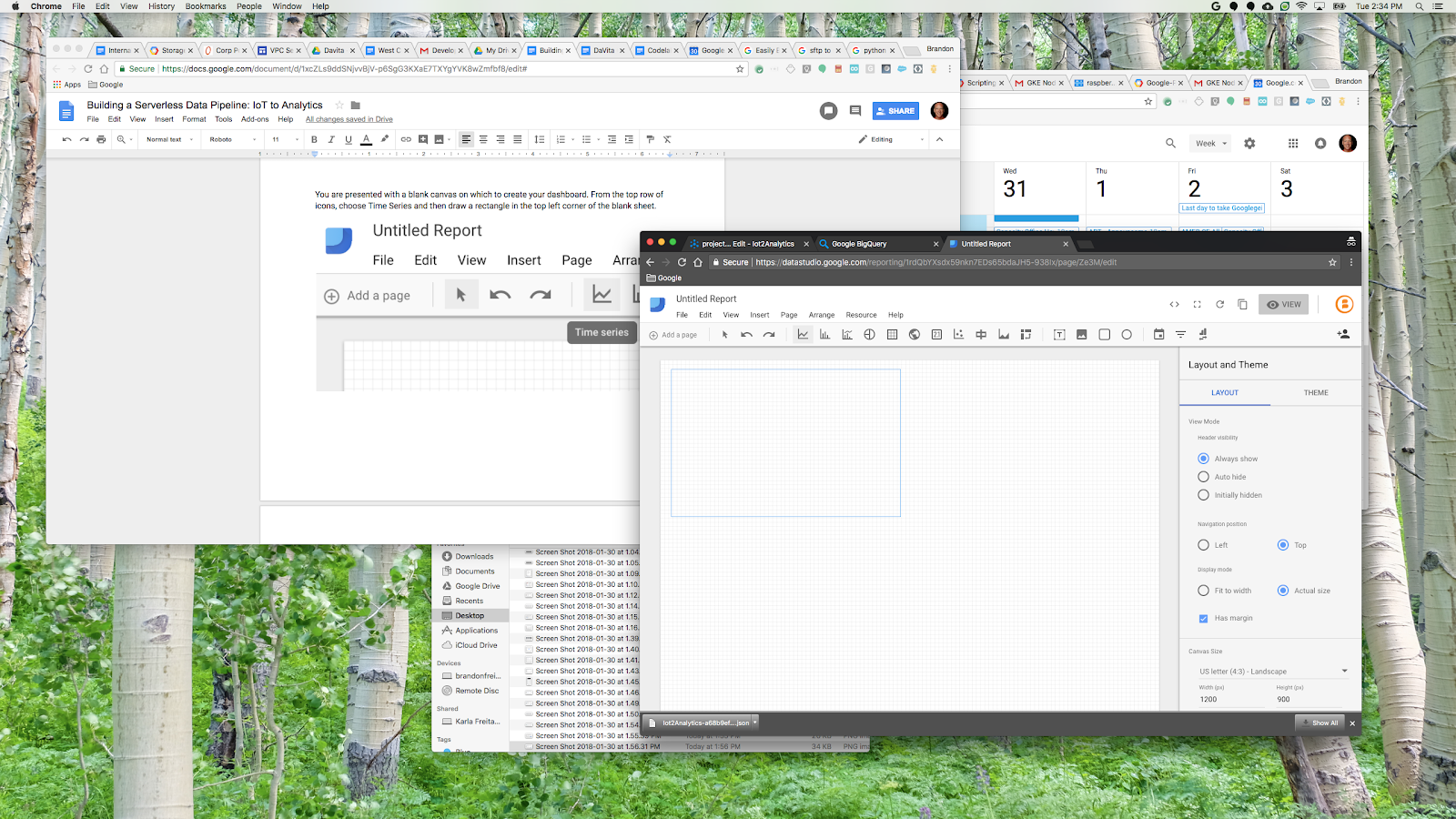Click the Bar chart icon in Data Studio
Image resolution: width=1456 pixels, height=819 pixels.
tap(824, 335)
